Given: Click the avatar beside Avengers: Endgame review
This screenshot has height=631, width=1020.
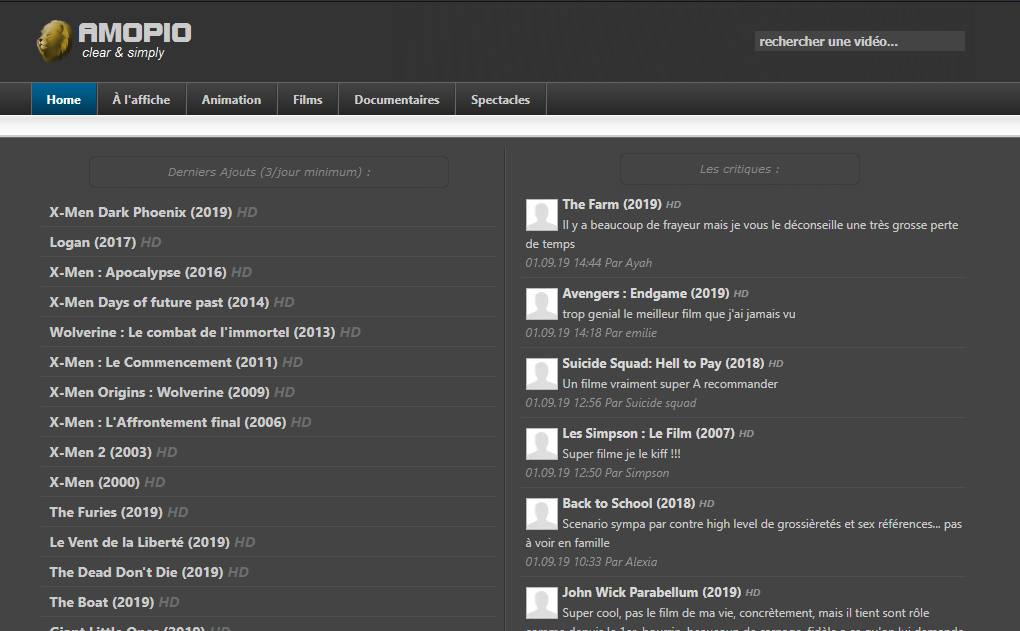Looking at the screenshot, I should (542, 304).
